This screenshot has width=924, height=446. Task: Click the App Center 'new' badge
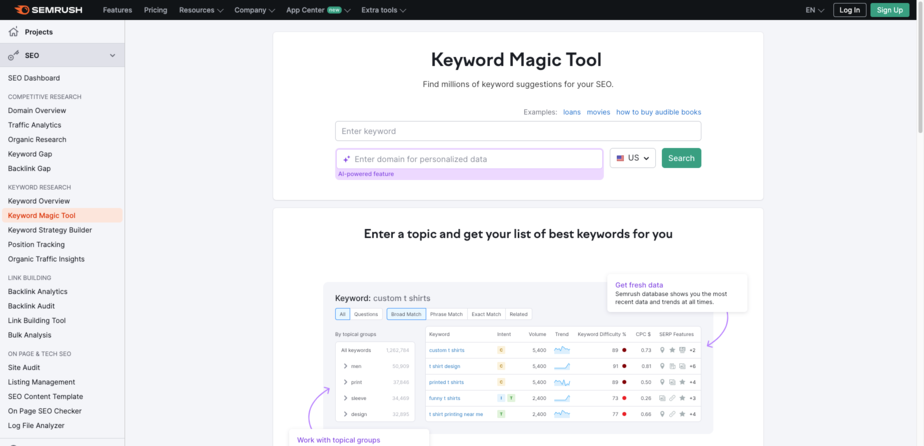coord(335,10)
